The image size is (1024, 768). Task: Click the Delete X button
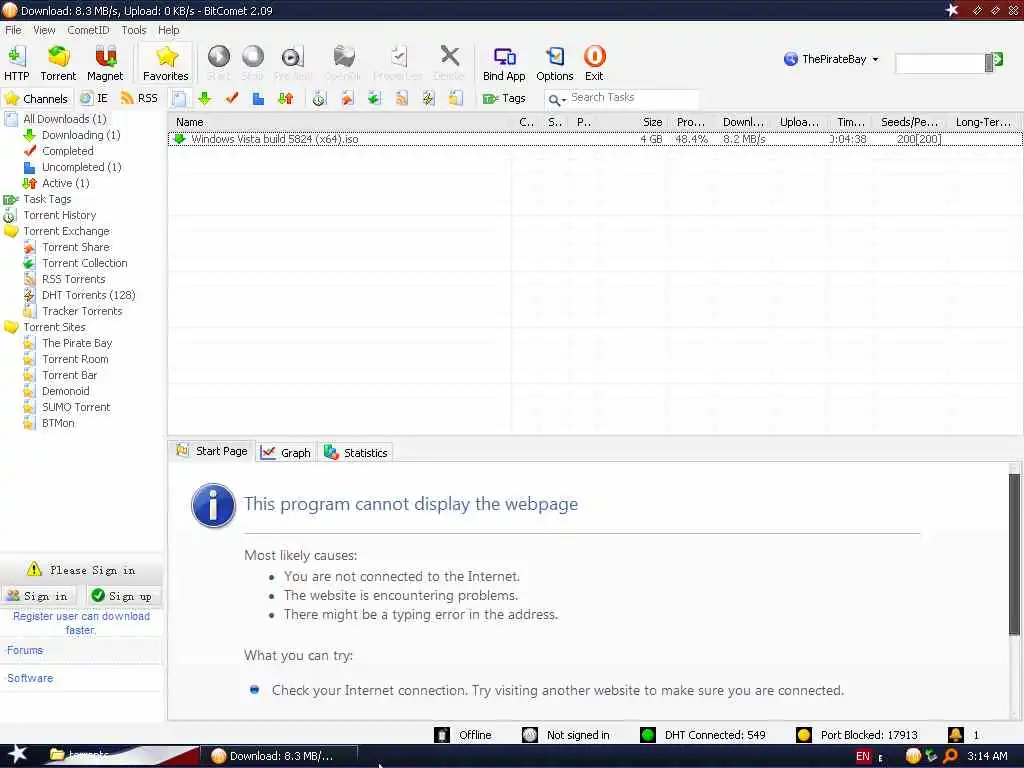(449, 63)
